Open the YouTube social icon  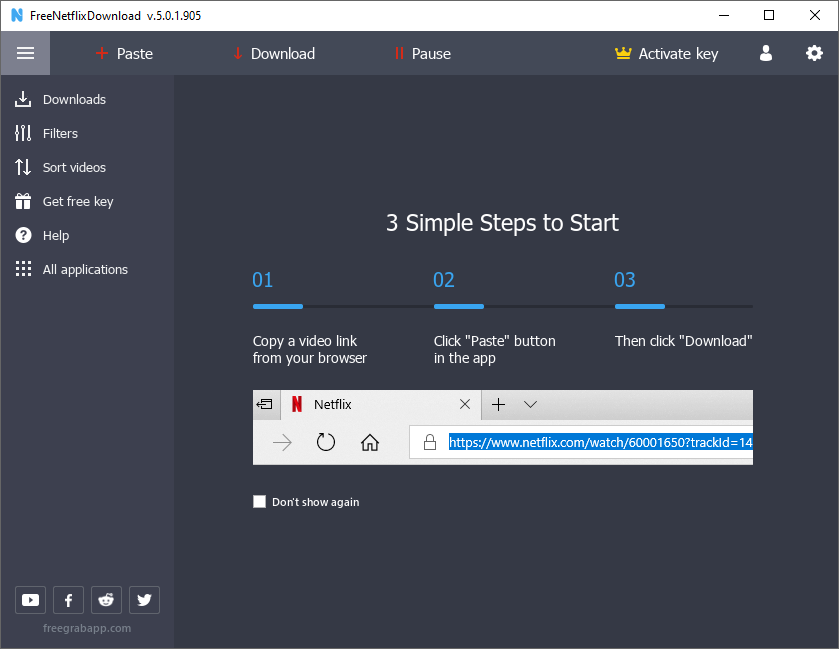[x=30, y=600]
